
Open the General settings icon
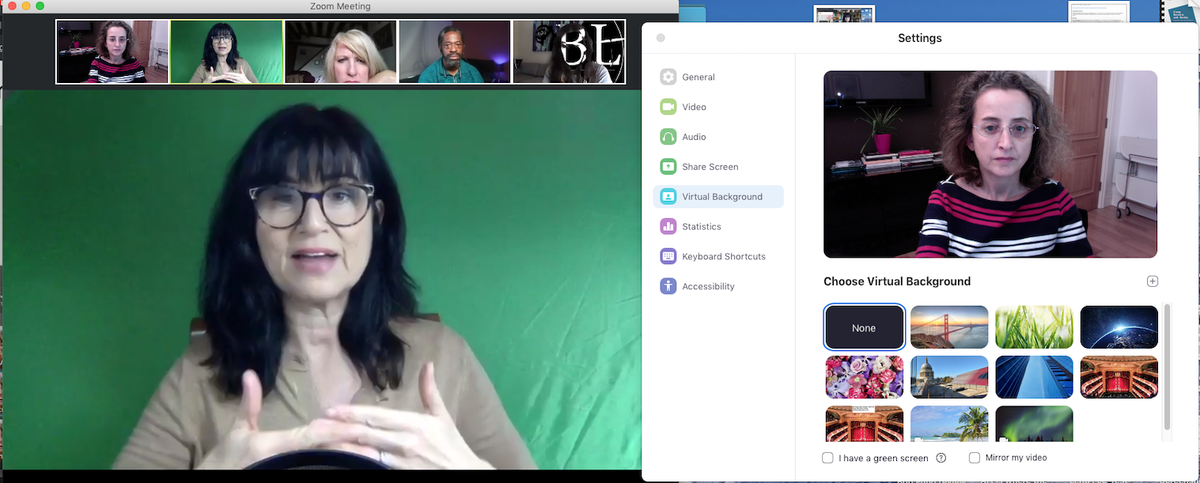pyautogui.click(x=668, y=77)
